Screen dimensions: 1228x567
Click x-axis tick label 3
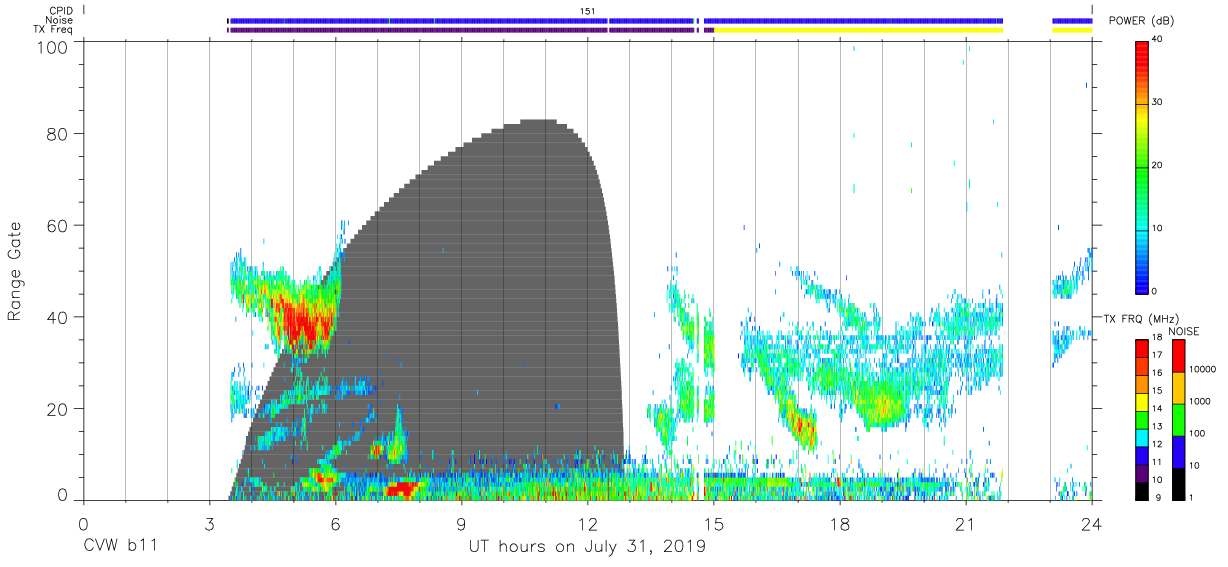[x=209, y=523]
